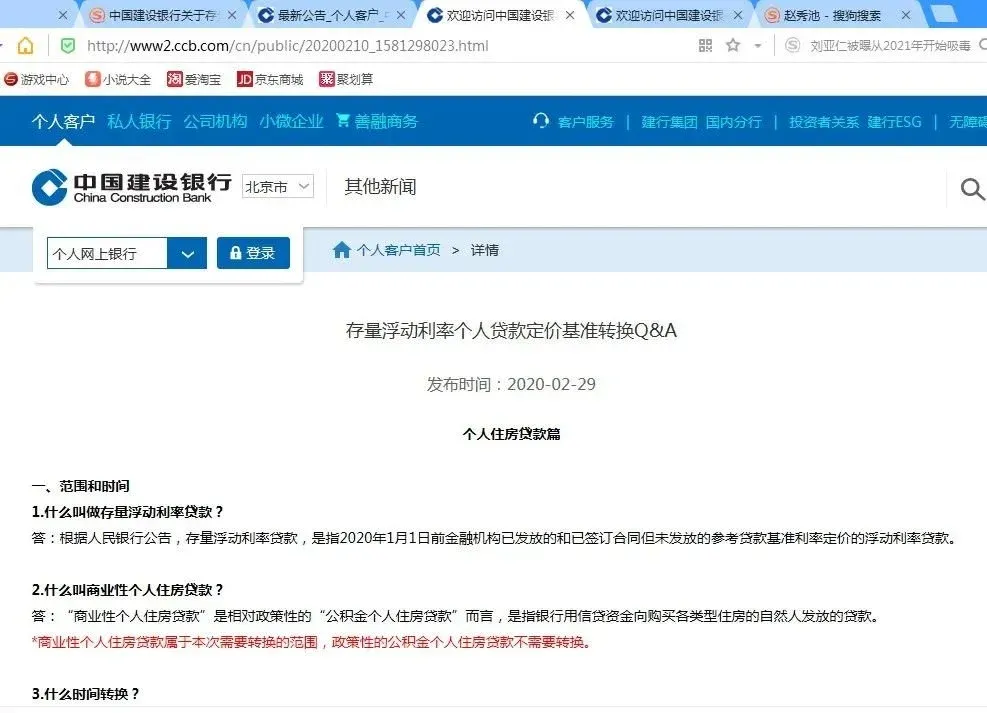987x713 pixels.
Task: Click the address bar URL field
Action: [x=288, y=46]
